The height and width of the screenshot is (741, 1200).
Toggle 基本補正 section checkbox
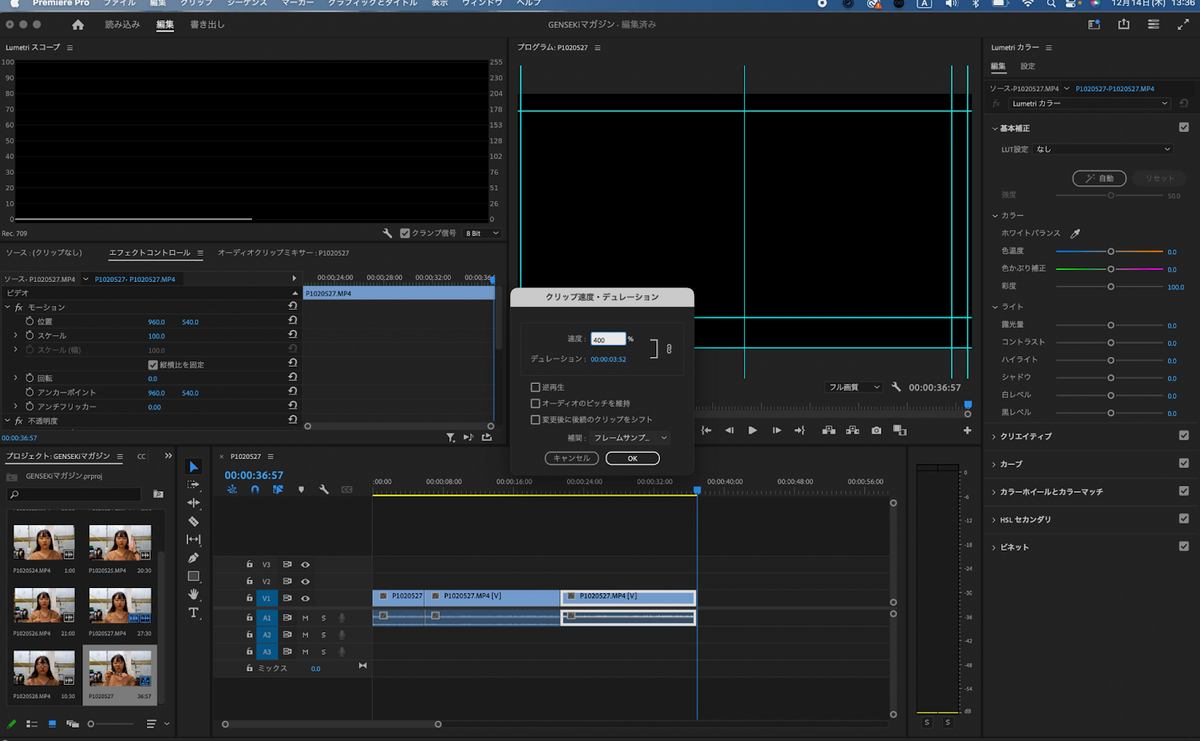(x=1184, y=128)
